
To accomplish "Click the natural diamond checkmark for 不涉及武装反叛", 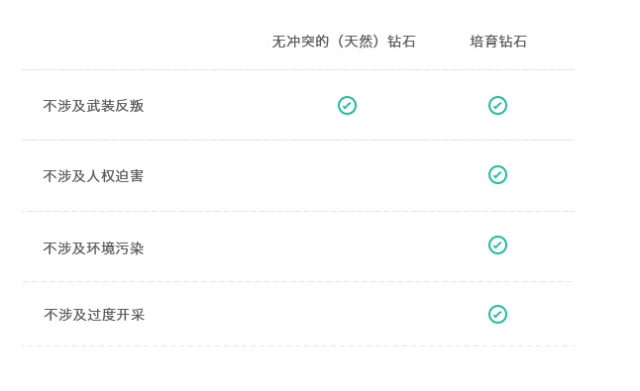I will pyautogui.click(x=347, y=106).
